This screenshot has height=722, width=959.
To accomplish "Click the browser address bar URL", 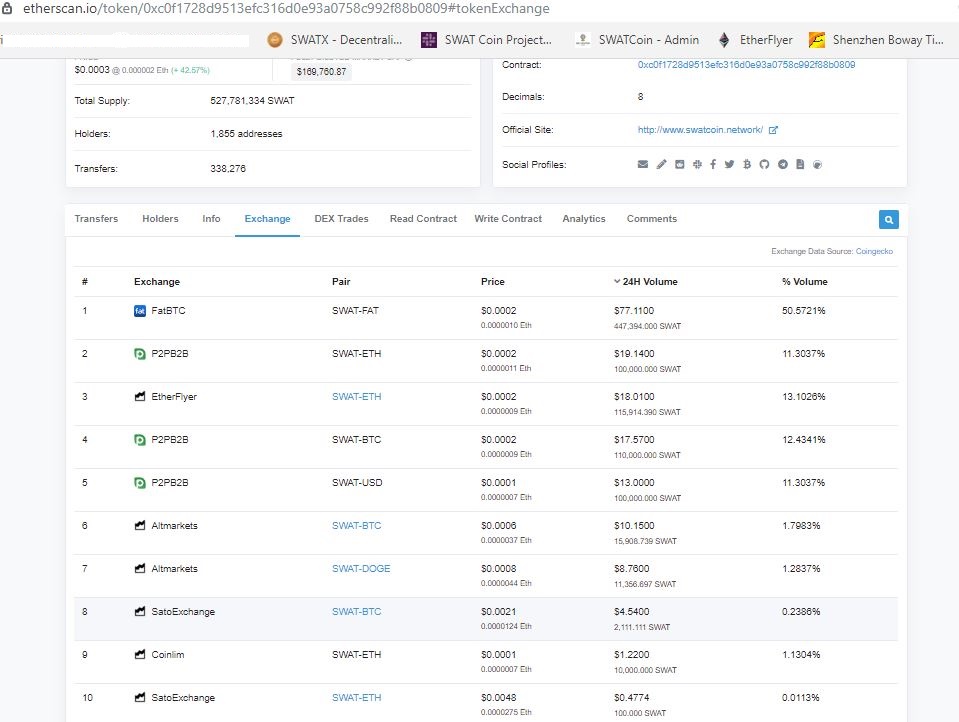I will coord(286,9).
